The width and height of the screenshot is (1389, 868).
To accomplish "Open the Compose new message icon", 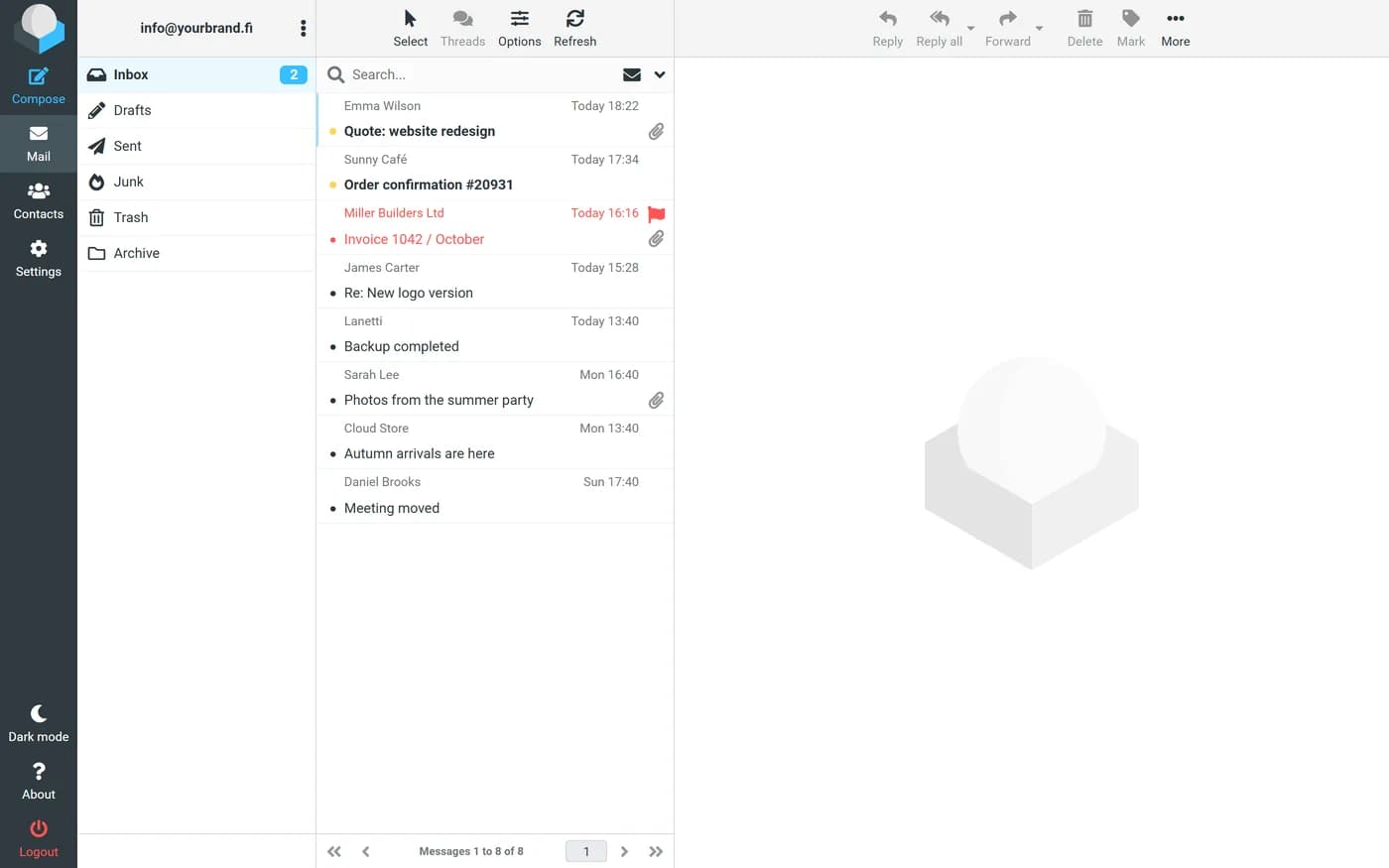I will (x=39, y=76).
